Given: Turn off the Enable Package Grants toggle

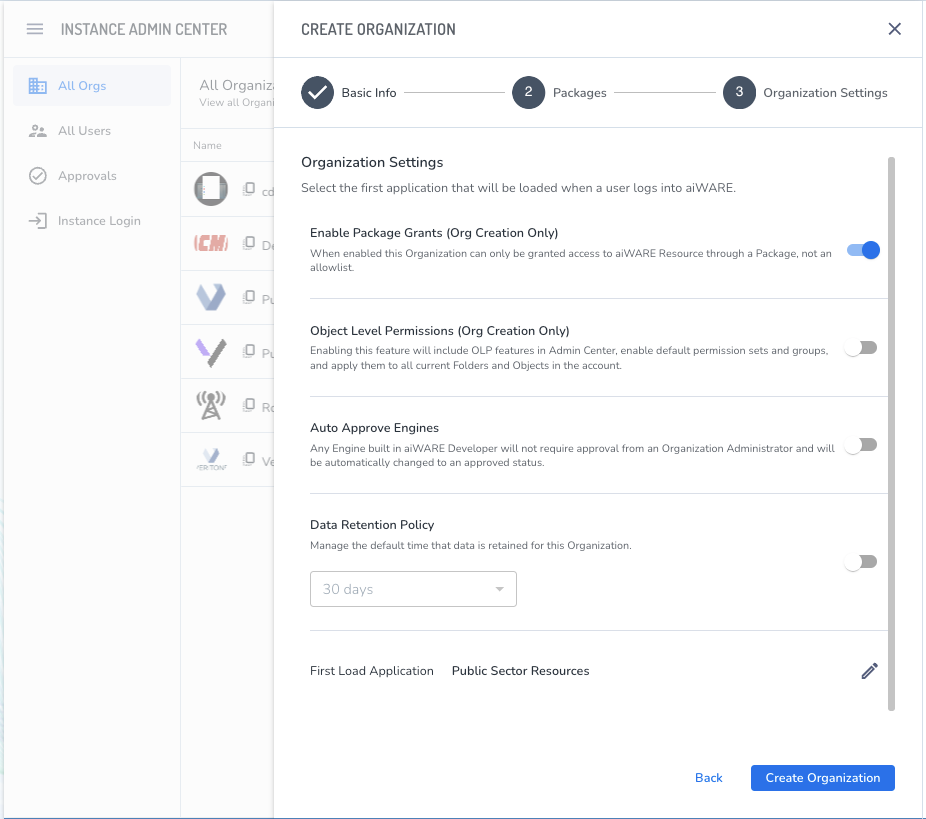Looking at the screenshot, I should (x=863, y=250).
